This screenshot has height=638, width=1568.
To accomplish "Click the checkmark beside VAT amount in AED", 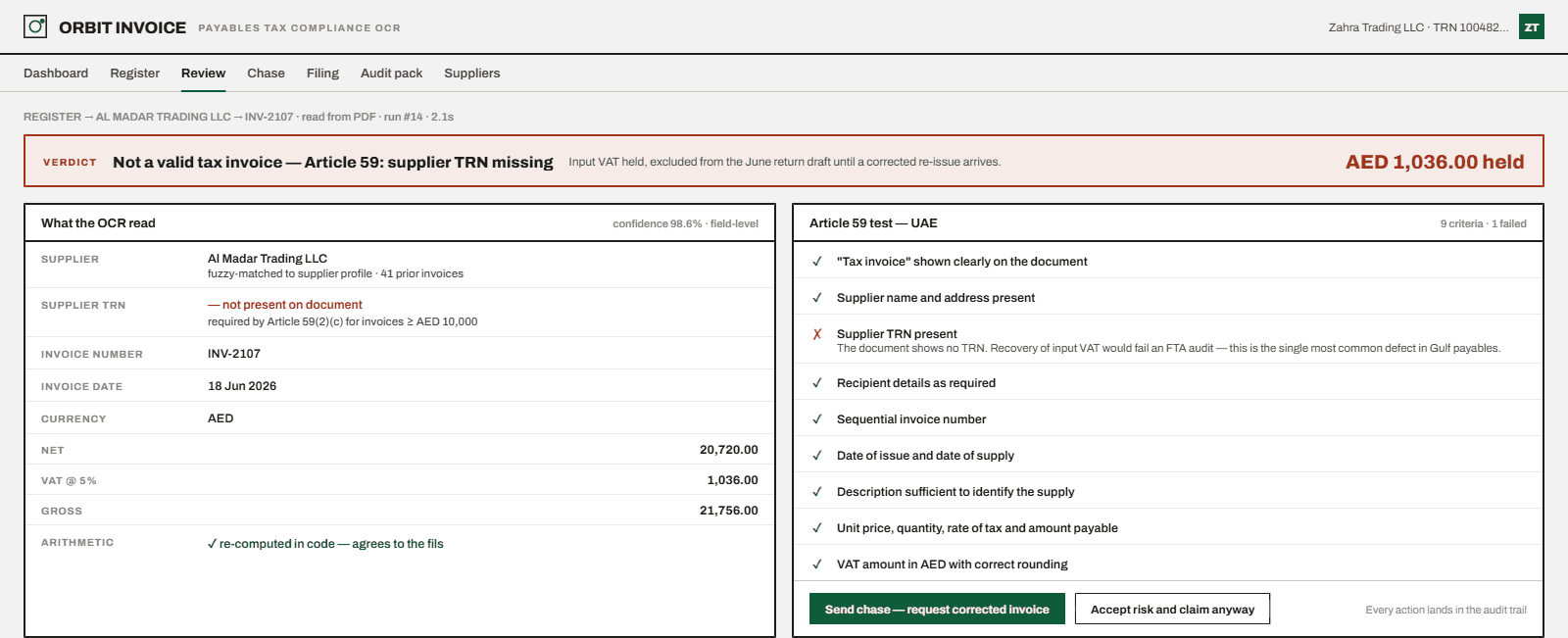I will point(817,564).
